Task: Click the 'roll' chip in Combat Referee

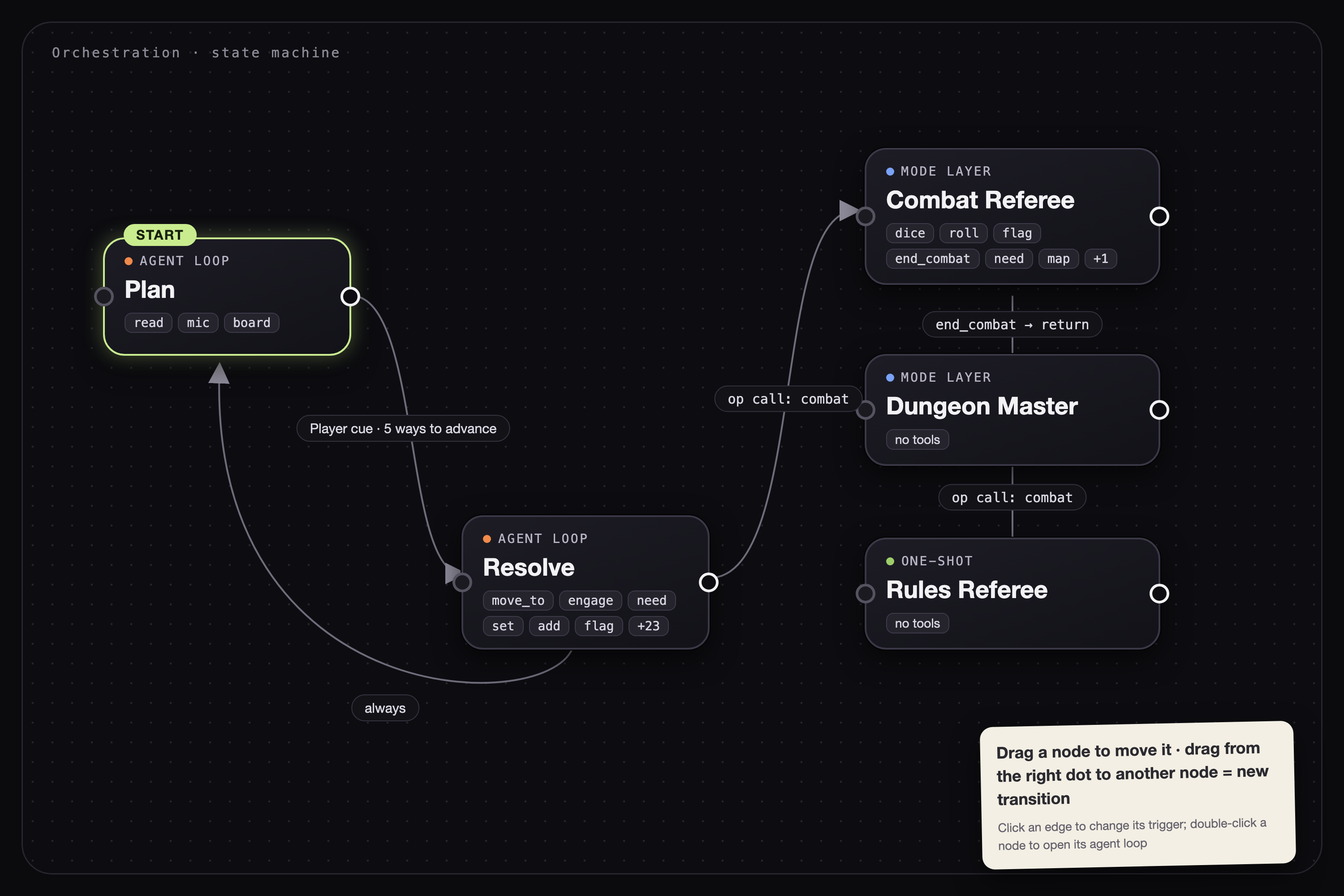Action: (x=964, y=233)
